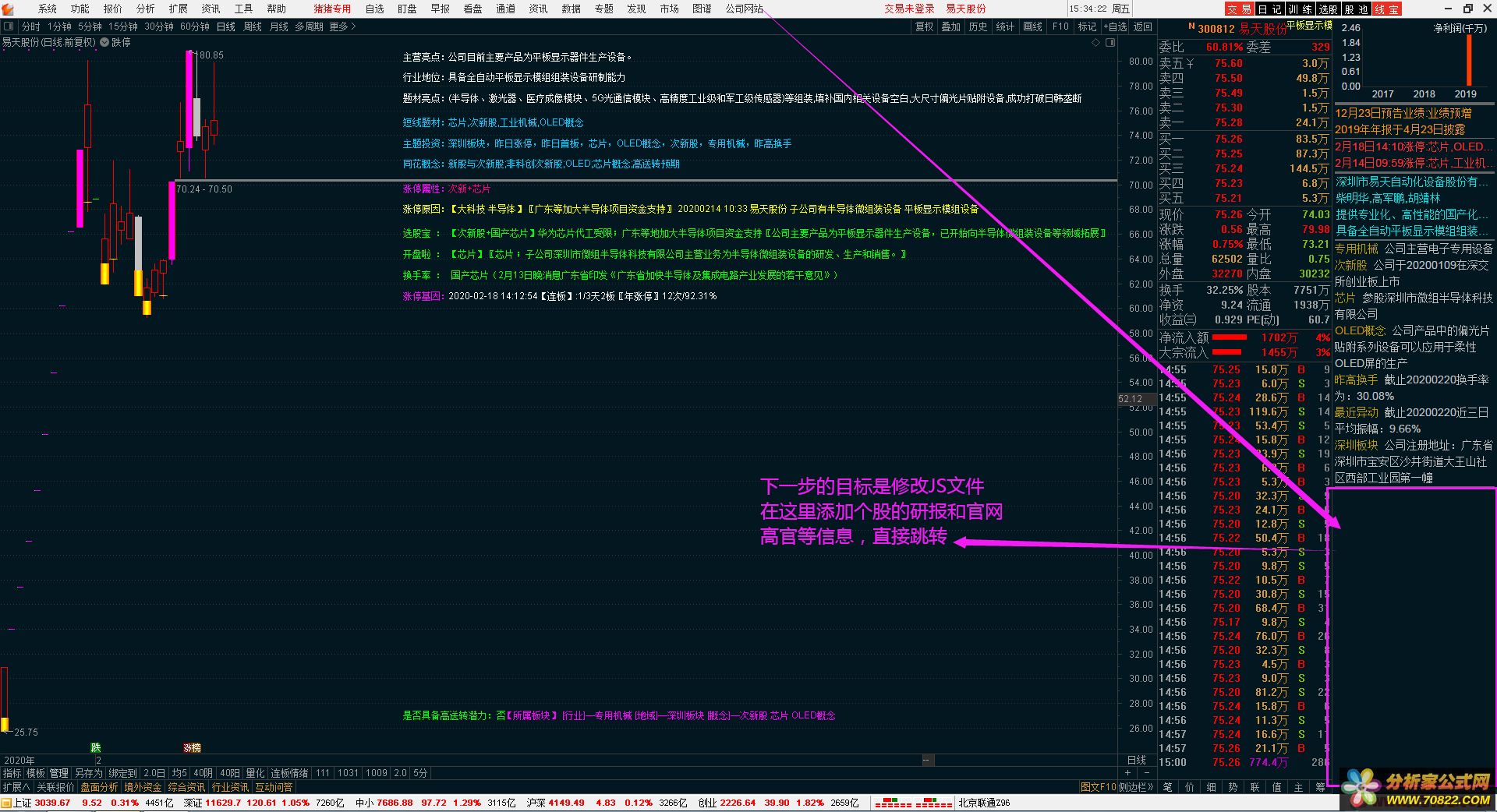Image resolution: width=1497 pixels, height=812 pixels.
Task: Open the 历史 toolbar option
Action: 978,26
